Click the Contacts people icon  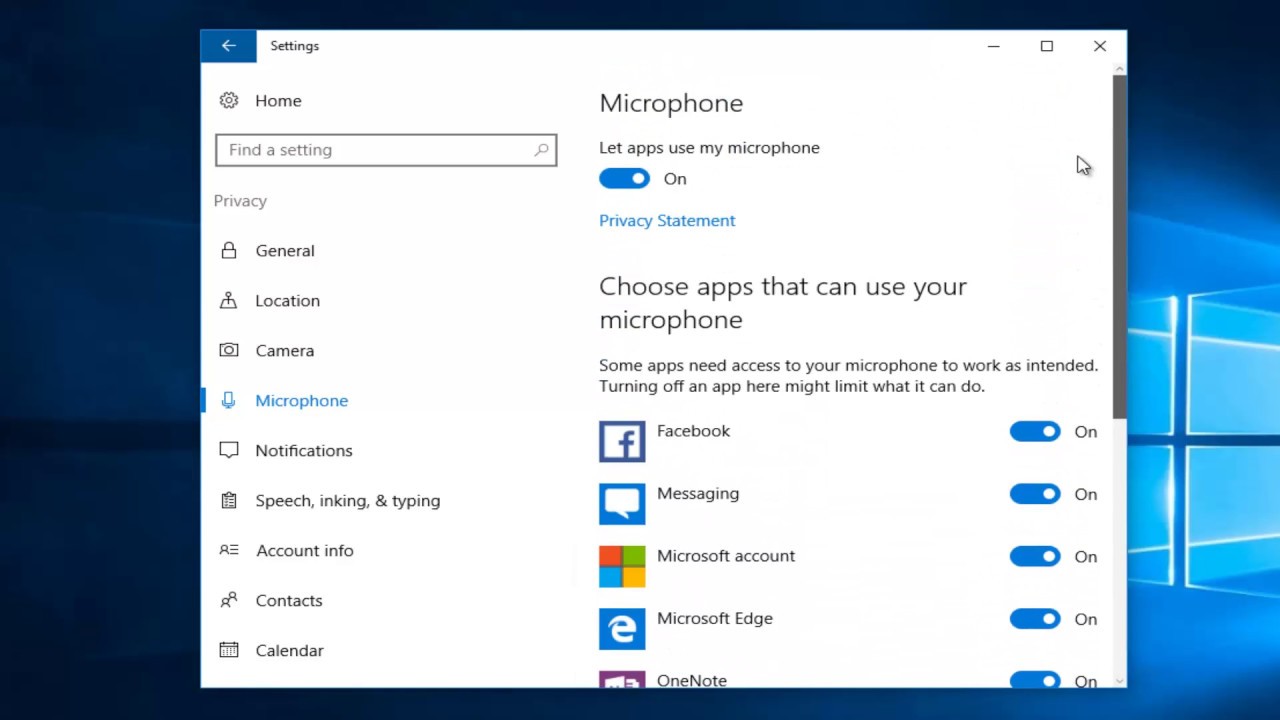click(x=229, y=600)
